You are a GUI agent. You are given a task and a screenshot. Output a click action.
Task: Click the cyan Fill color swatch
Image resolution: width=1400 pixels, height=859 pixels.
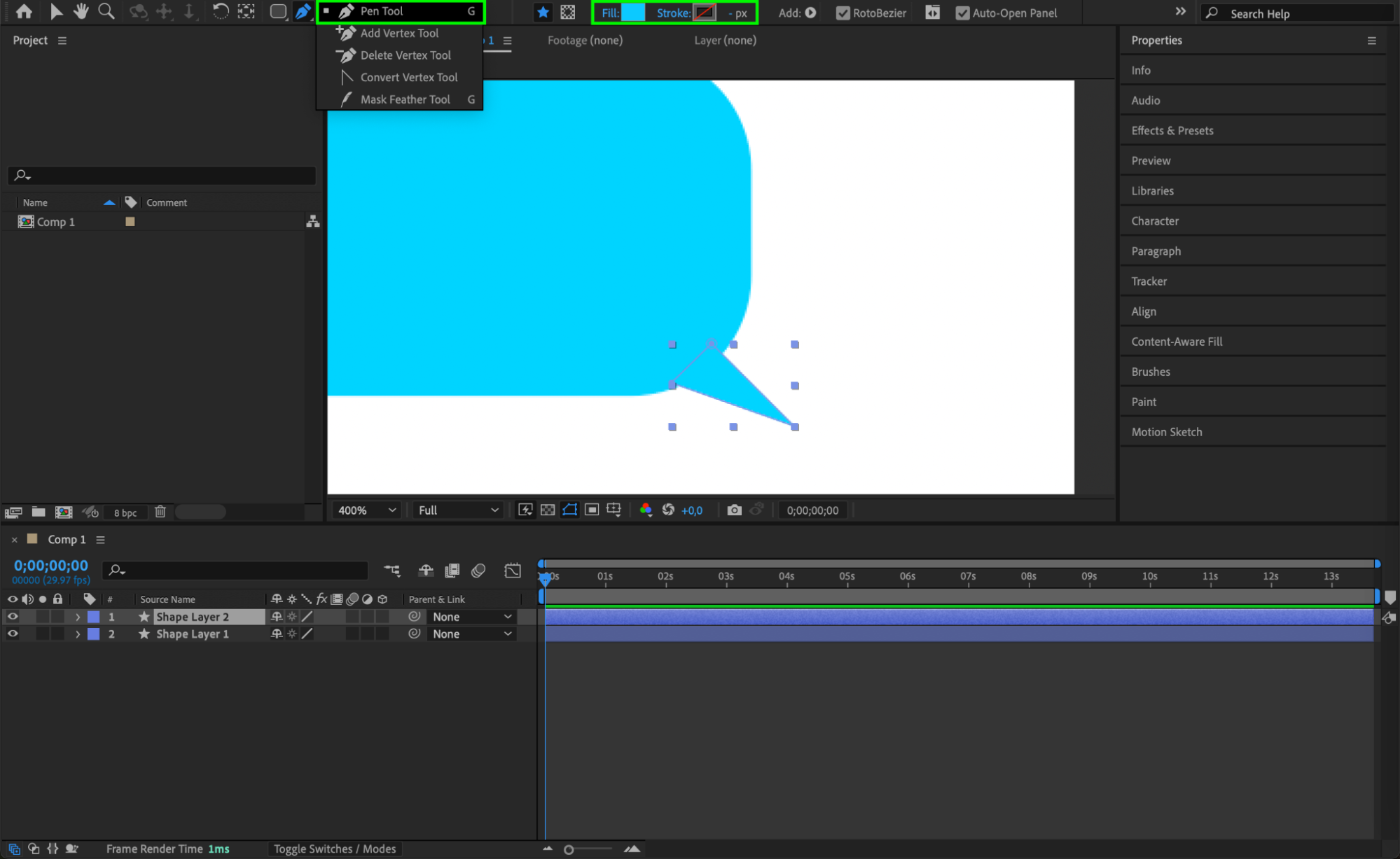click(x=633, y=13)
